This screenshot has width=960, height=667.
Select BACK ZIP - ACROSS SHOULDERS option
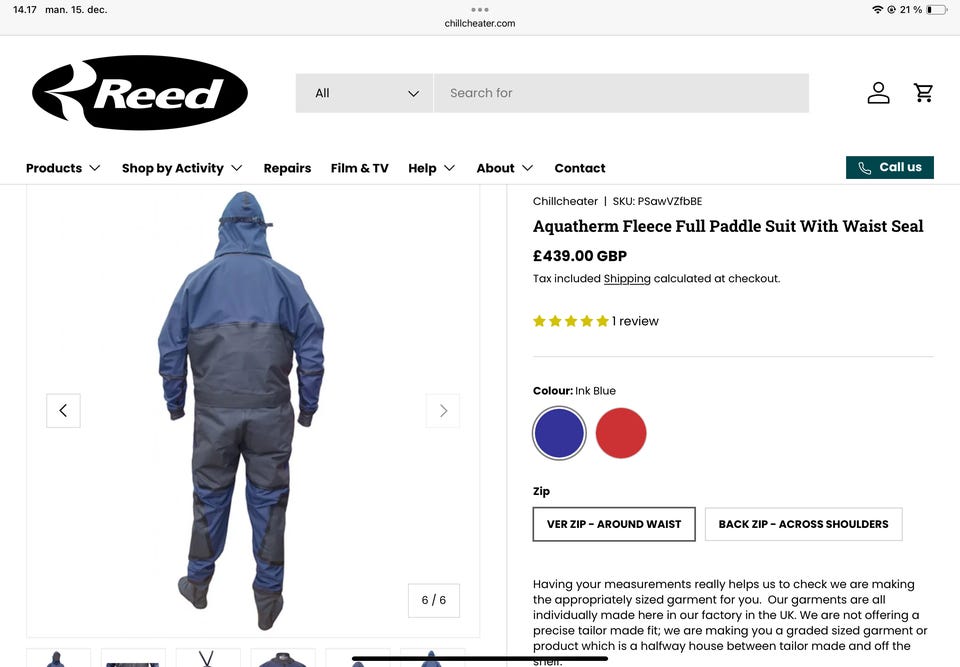(803, 524)
